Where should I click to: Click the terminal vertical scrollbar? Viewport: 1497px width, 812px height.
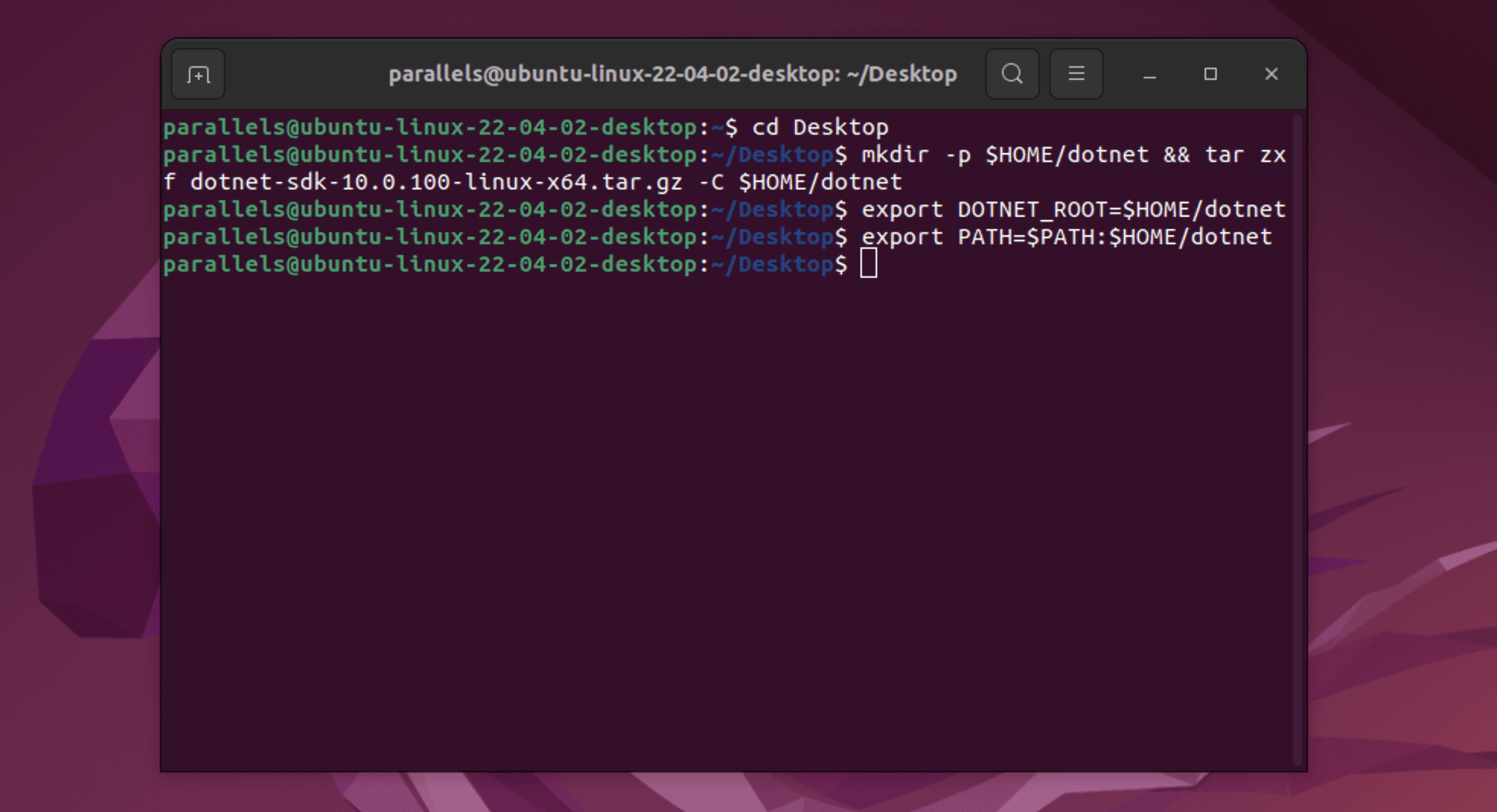click(x=1298, y=440)
